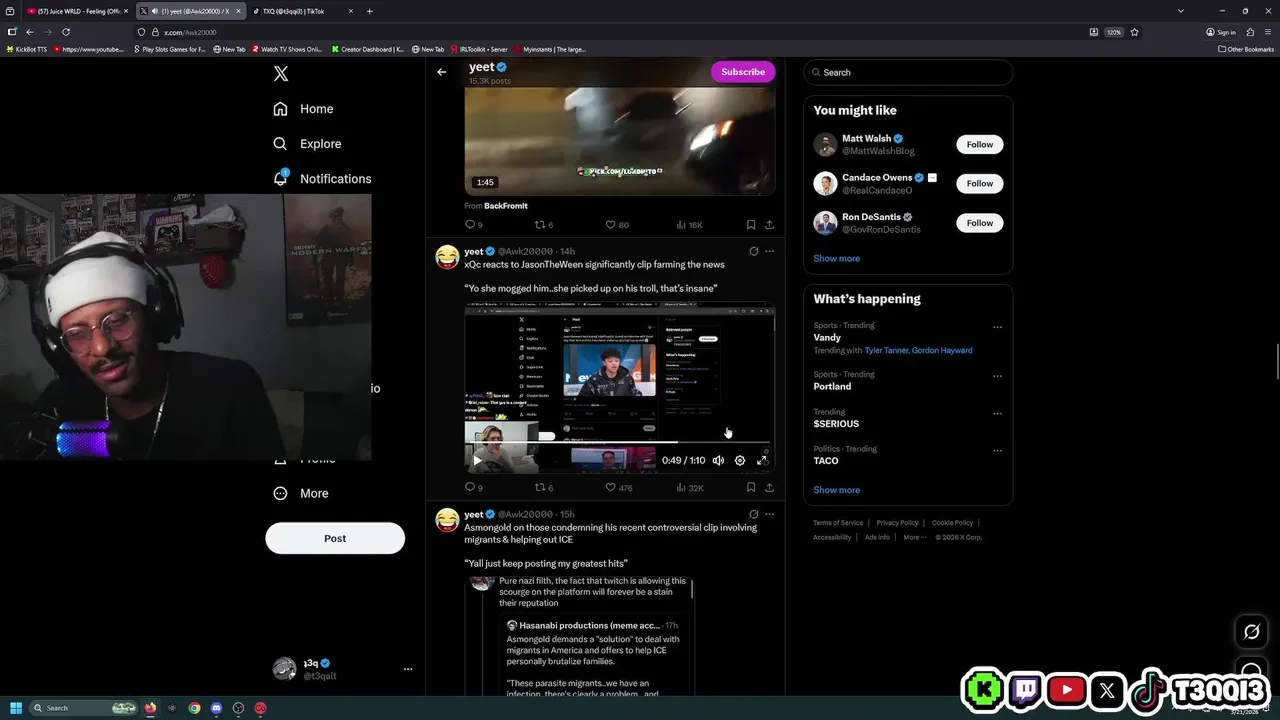This screenshot has width=1280, height=720.
Task: Open Gordon Hayward trending link
Action: 943,351
